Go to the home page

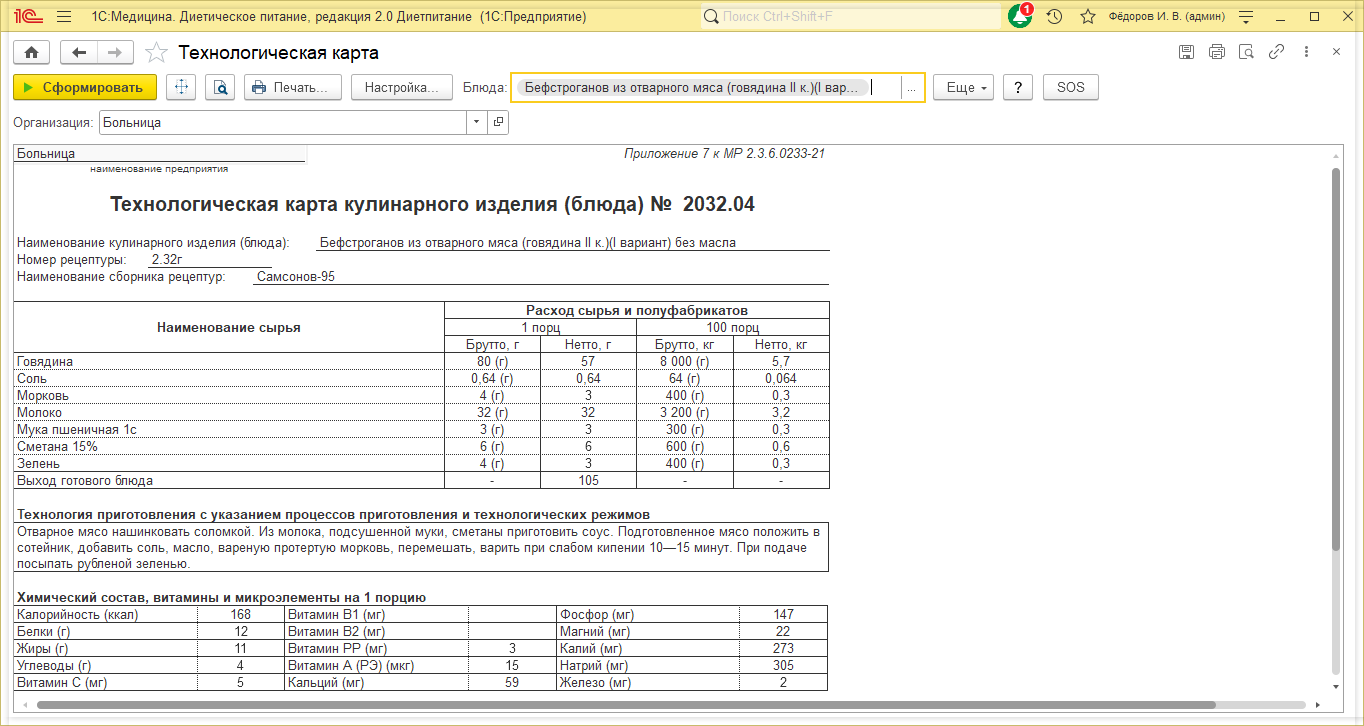(31, 53)
